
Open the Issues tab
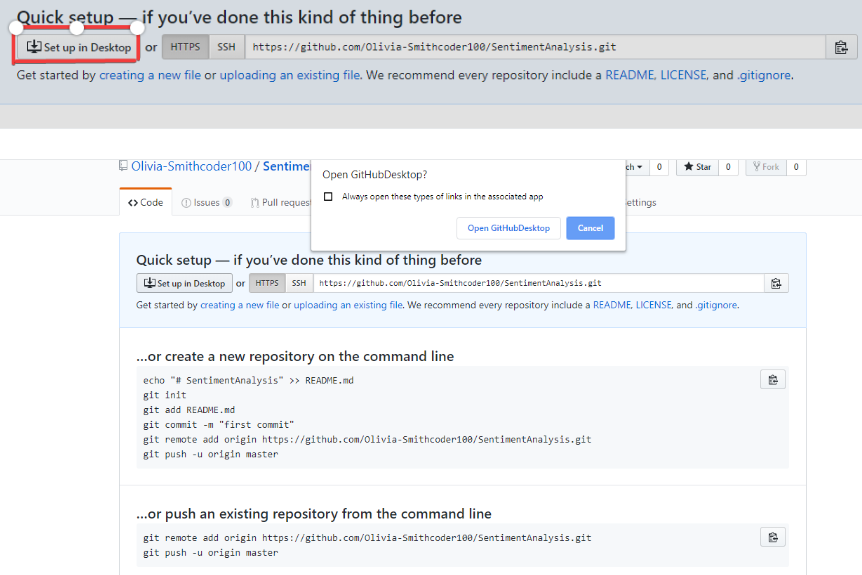pyautogui.click(x=207, y=202)
